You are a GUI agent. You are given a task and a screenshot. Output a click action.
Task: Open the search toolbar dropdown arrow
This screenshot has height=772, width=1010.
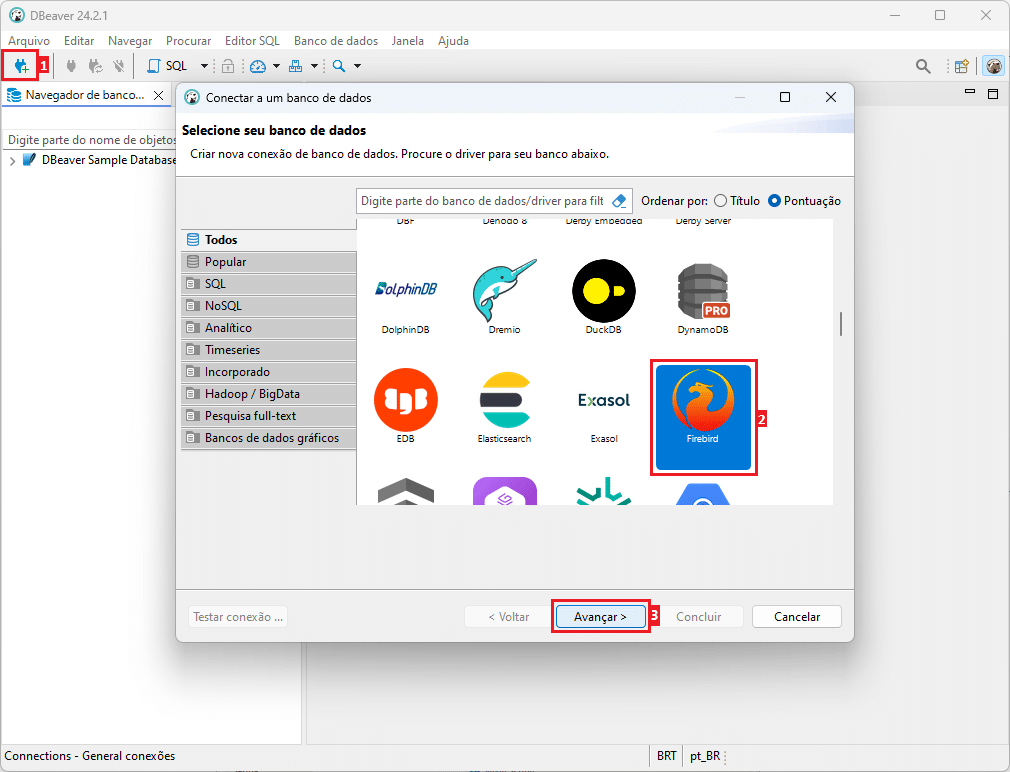357,66
